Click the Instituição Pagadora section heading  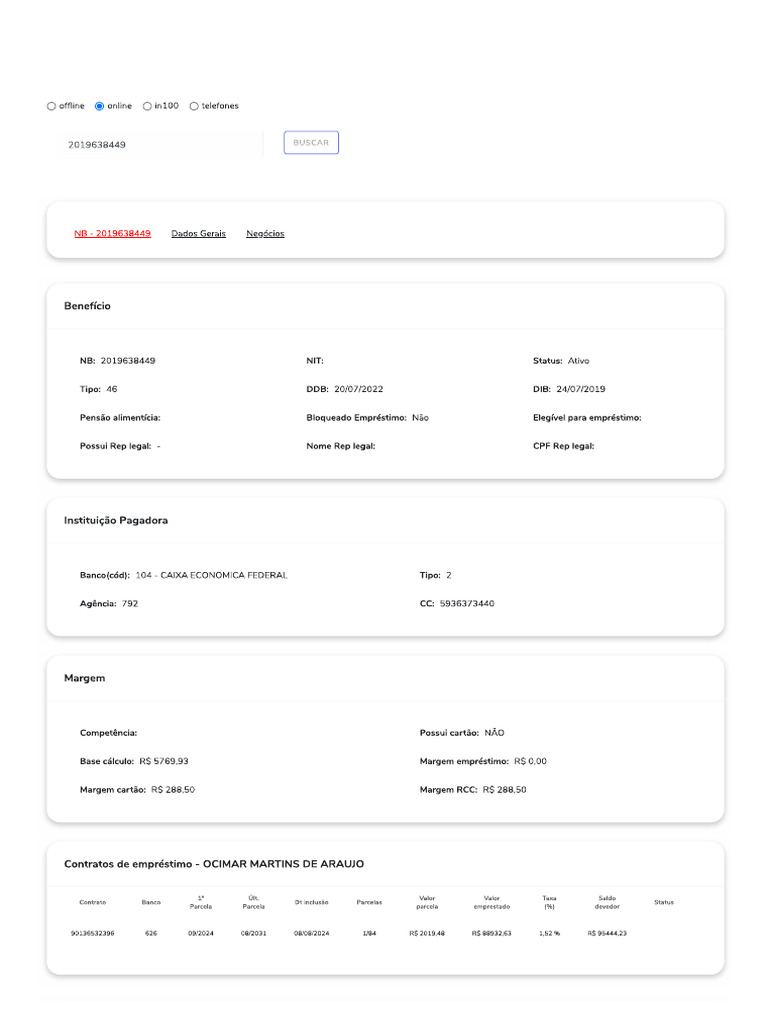(x=116, y=521)
